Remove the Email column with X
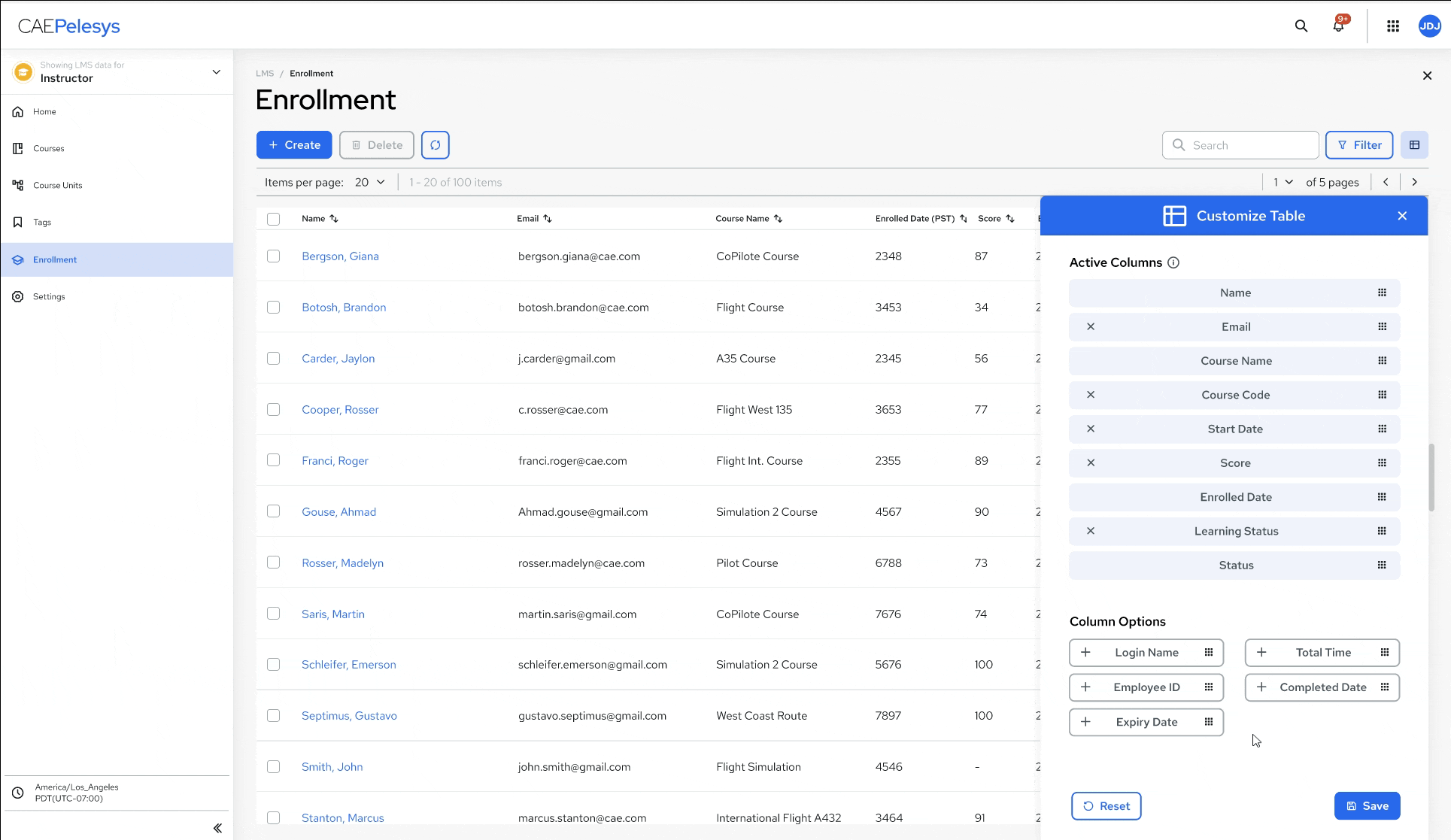Image resolution: width=1451 pixels, height=840 pixels. (x=1091, y=327)
